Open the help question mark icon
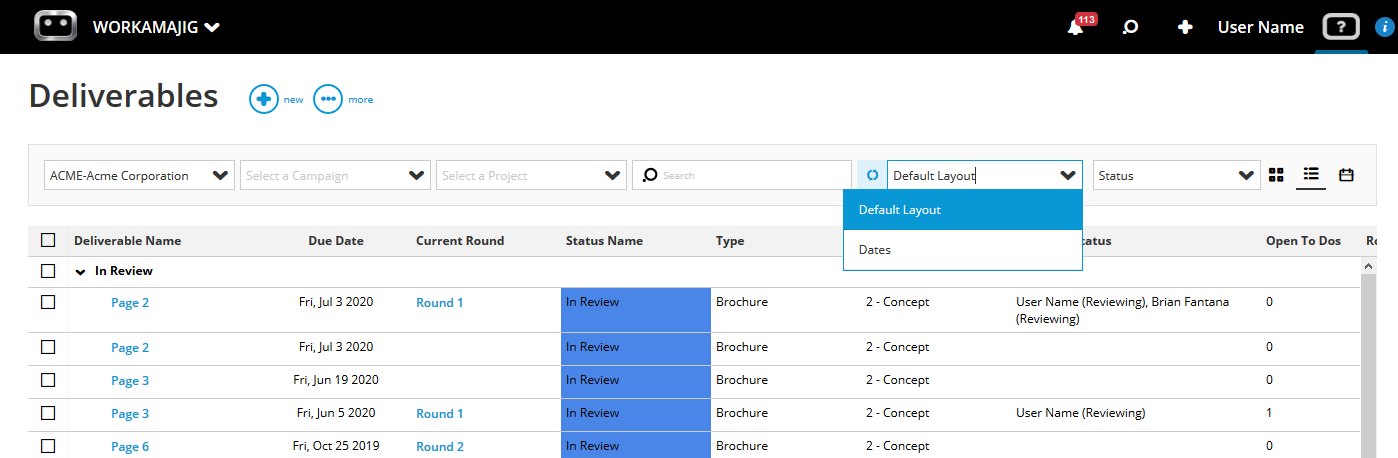This screenshot has width=1398, height=458. [x=1341, y=27]
